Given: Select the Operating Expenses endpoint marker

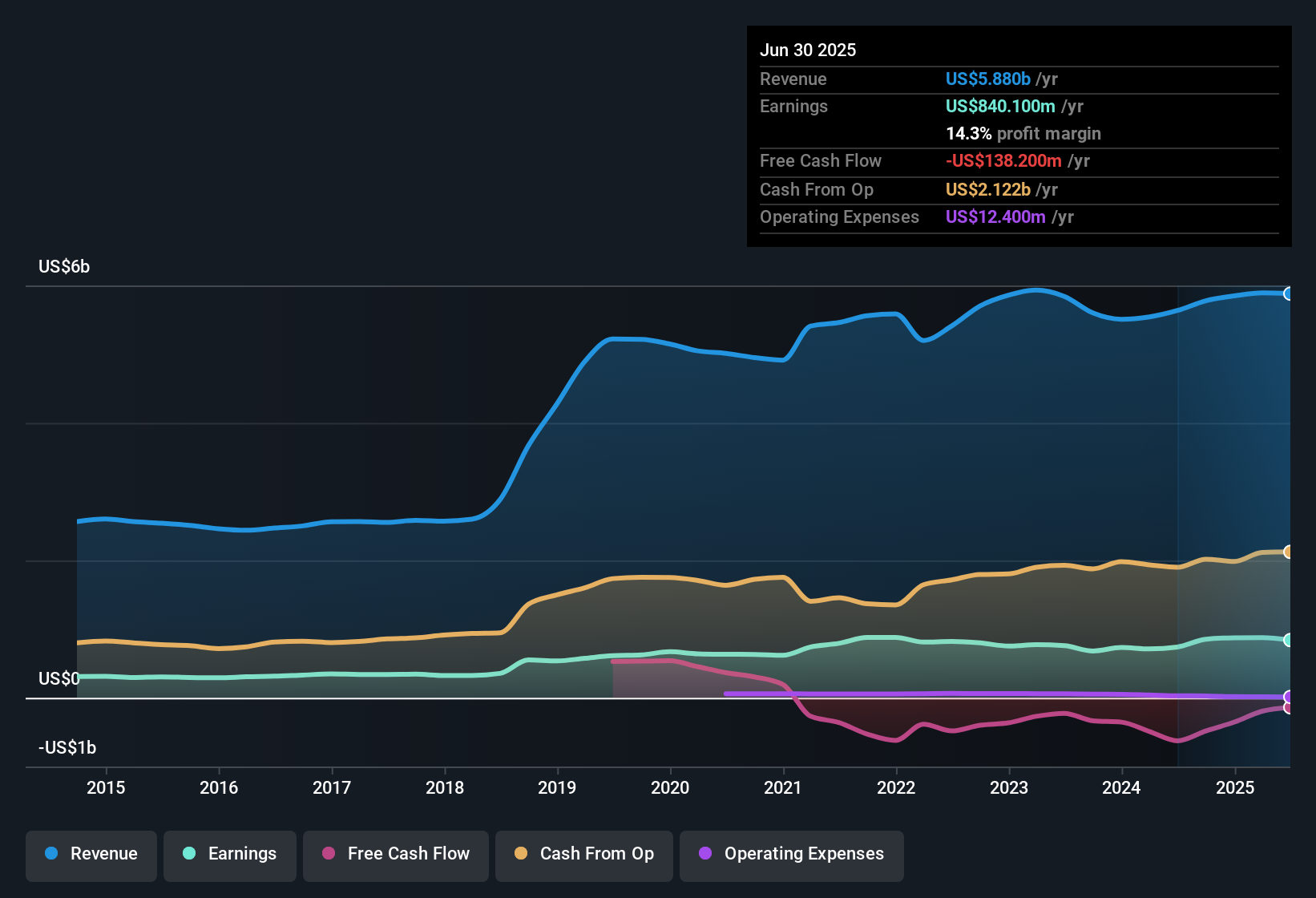Looking at the screenshot, I should point(1289,697).
